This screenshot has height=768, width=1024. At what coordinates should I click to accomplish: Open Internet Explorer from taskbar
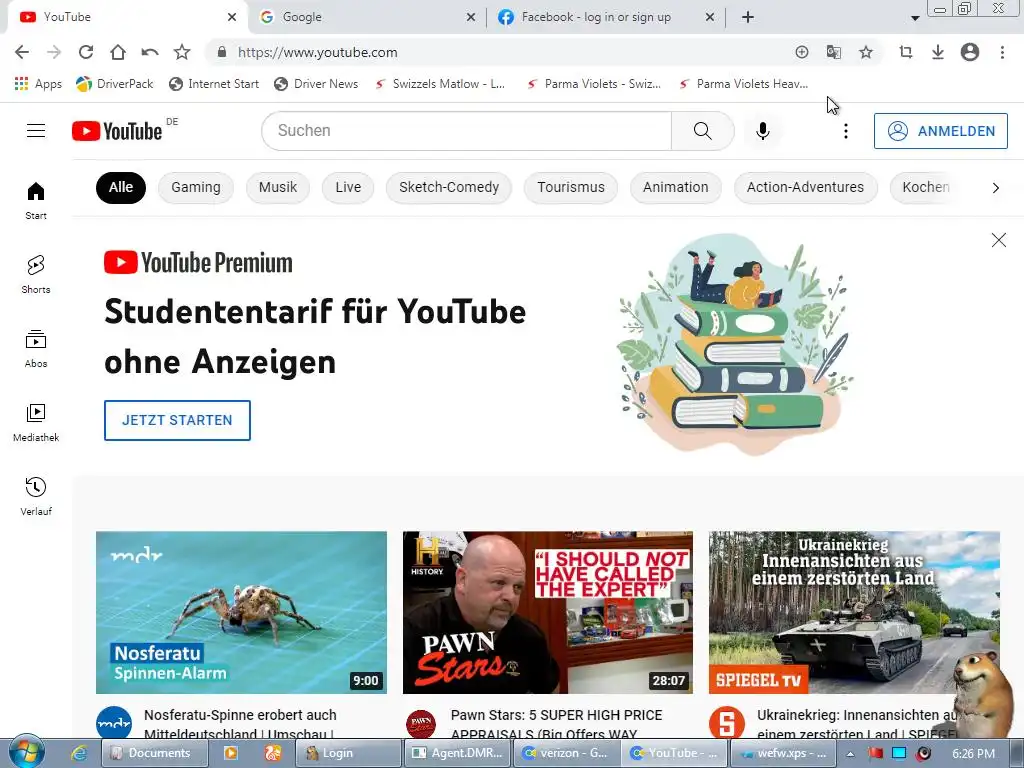[79, 754]
